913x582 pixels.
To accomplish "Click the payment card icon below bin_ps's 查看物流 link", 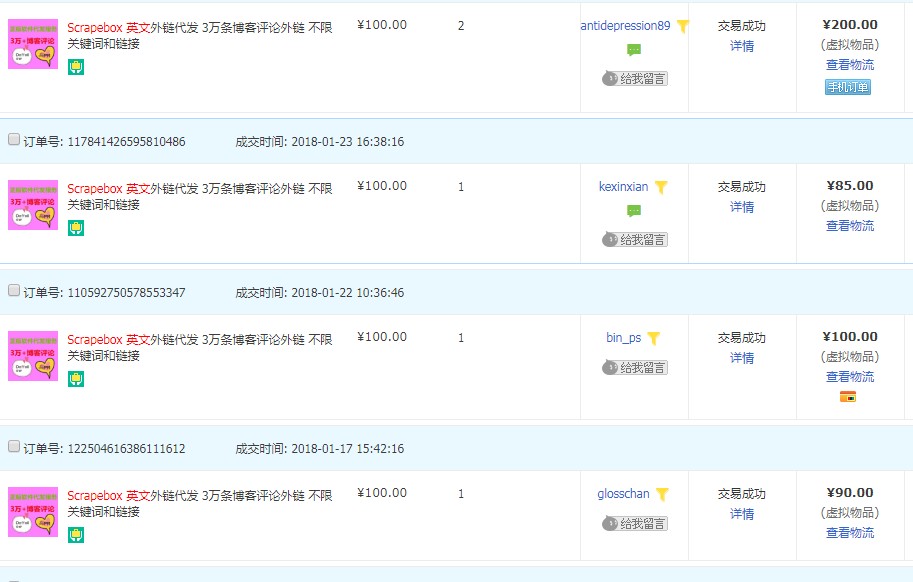I will (x=849, y=397).
